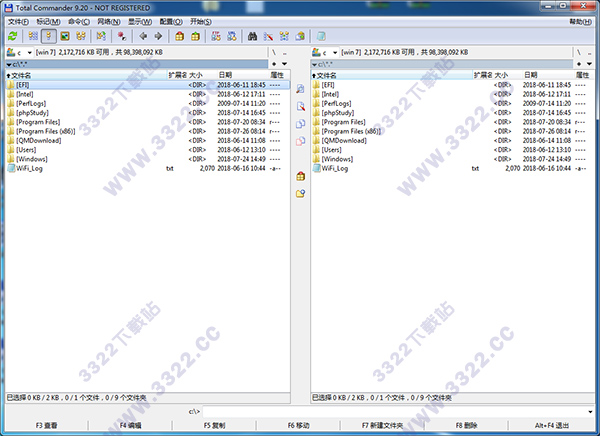Click the F7 新建文件夹 button
The width and height of the screenshot is (600, 436).
point(382,425)
